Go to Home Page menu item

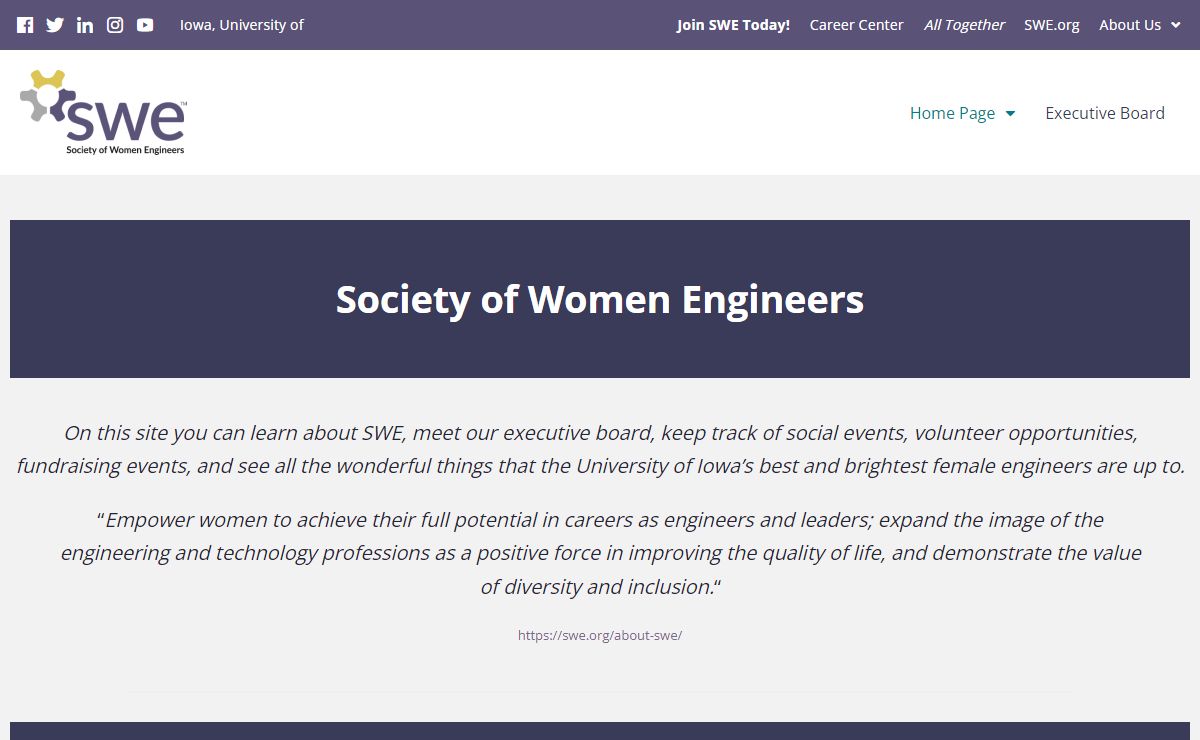coord(952,113)
